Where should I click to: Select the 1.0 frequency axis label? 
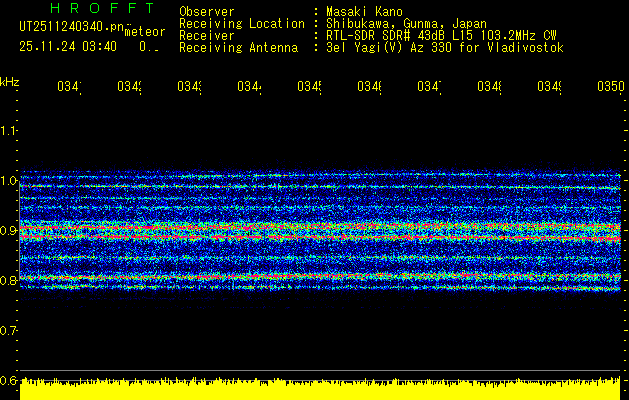[10, 181]
